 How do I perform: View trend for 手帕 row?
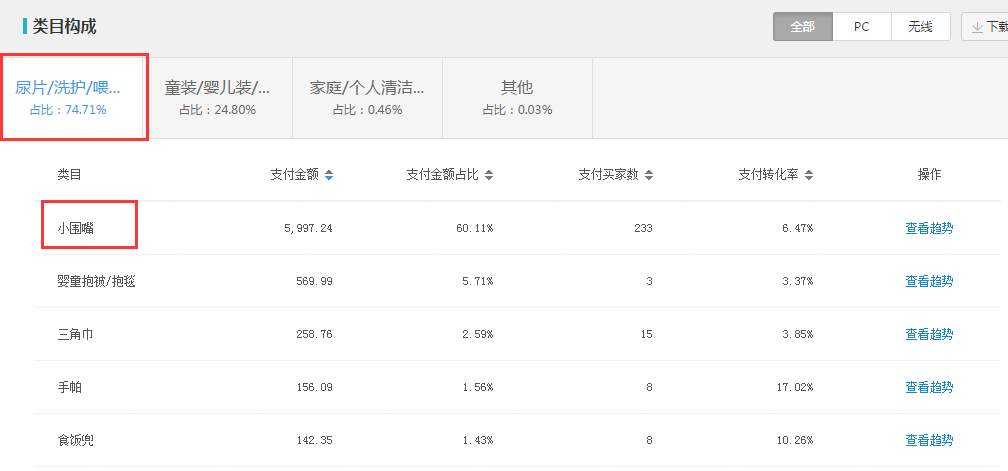[929, 387]
